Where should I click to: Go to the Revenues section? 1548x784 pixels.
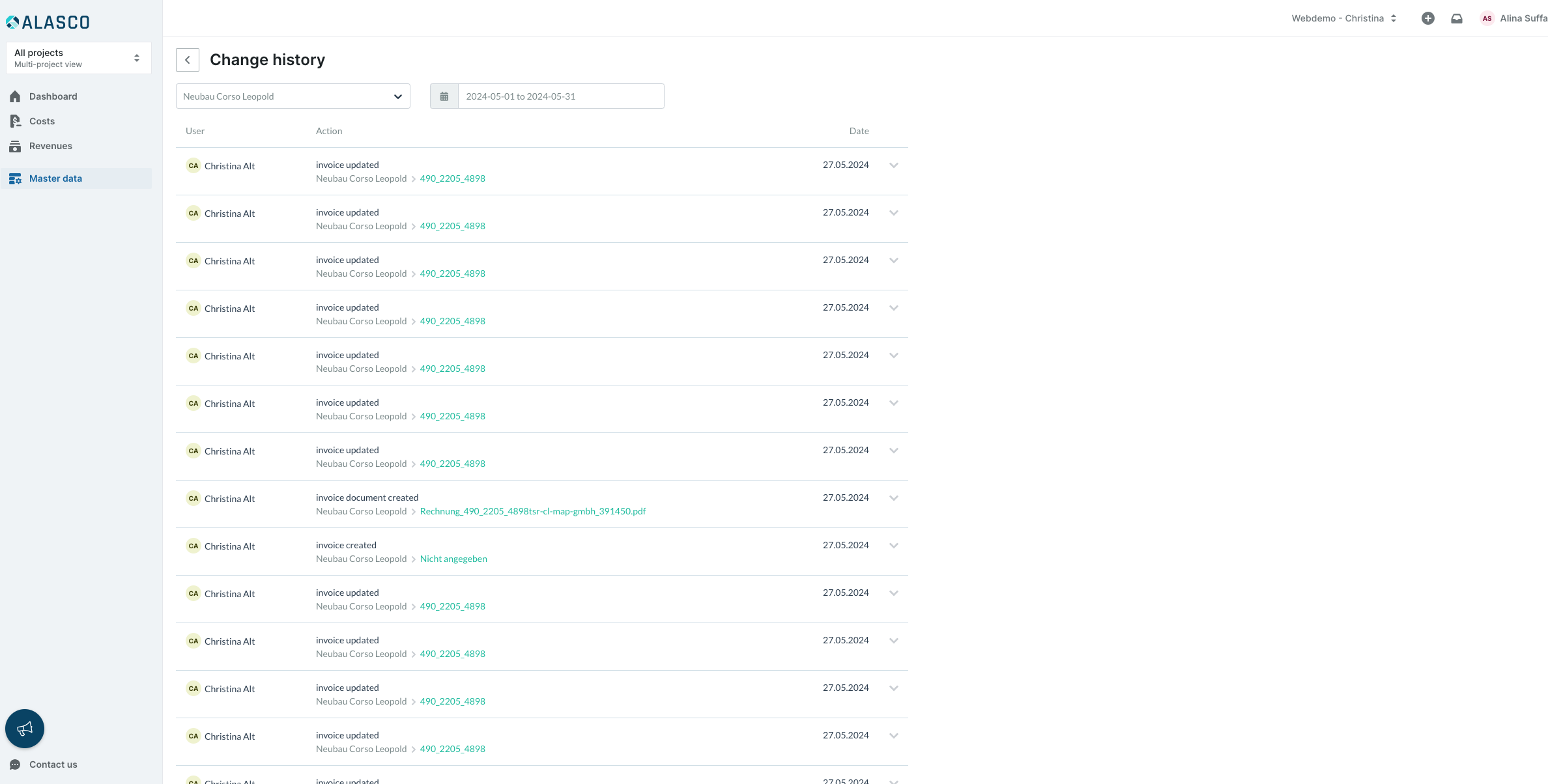pyautogui.click(x=50, y=146)
